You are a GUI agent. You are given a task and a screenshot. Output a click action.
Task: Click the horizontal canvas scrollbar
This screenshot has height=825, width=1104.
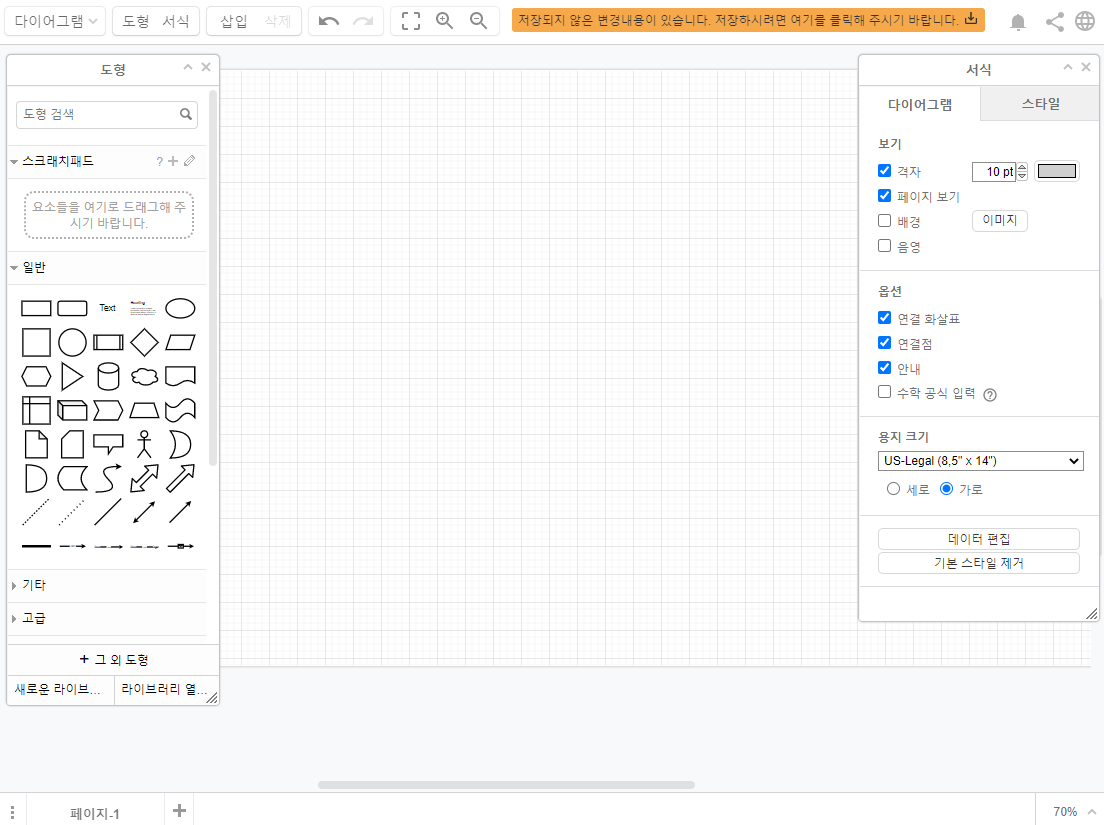(x=506, y=785)
